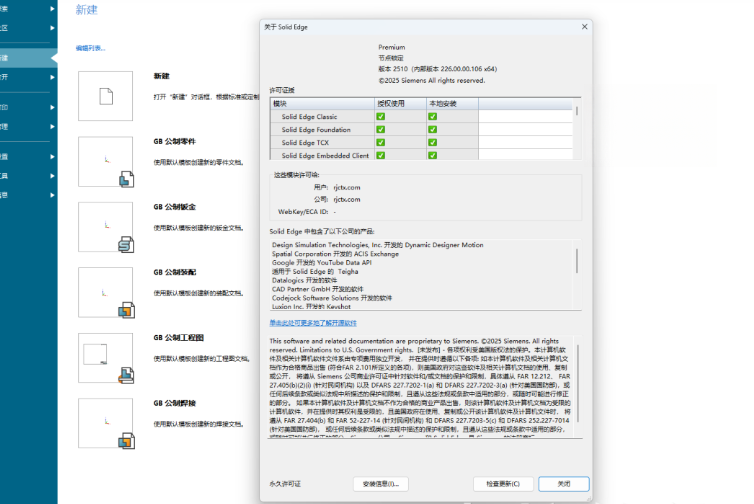Select the GB metric assembly template icon
Viewport: 754px width, 504px height.
[x=105, y=292]
